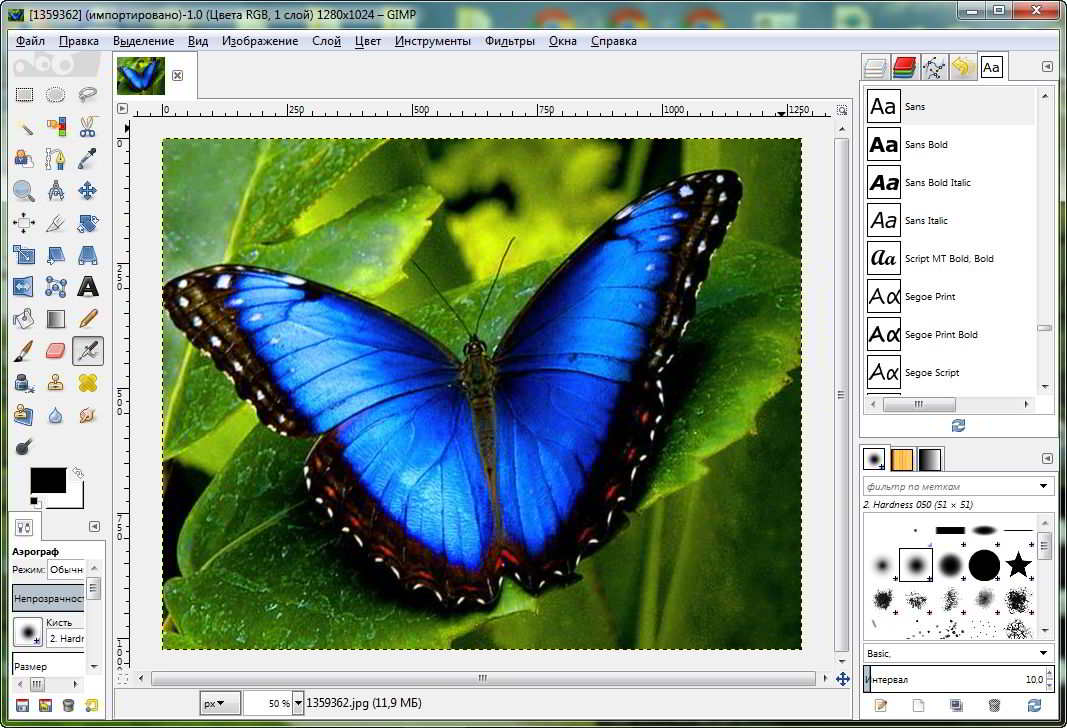Choose the Pencil tool

click(88, 319)
